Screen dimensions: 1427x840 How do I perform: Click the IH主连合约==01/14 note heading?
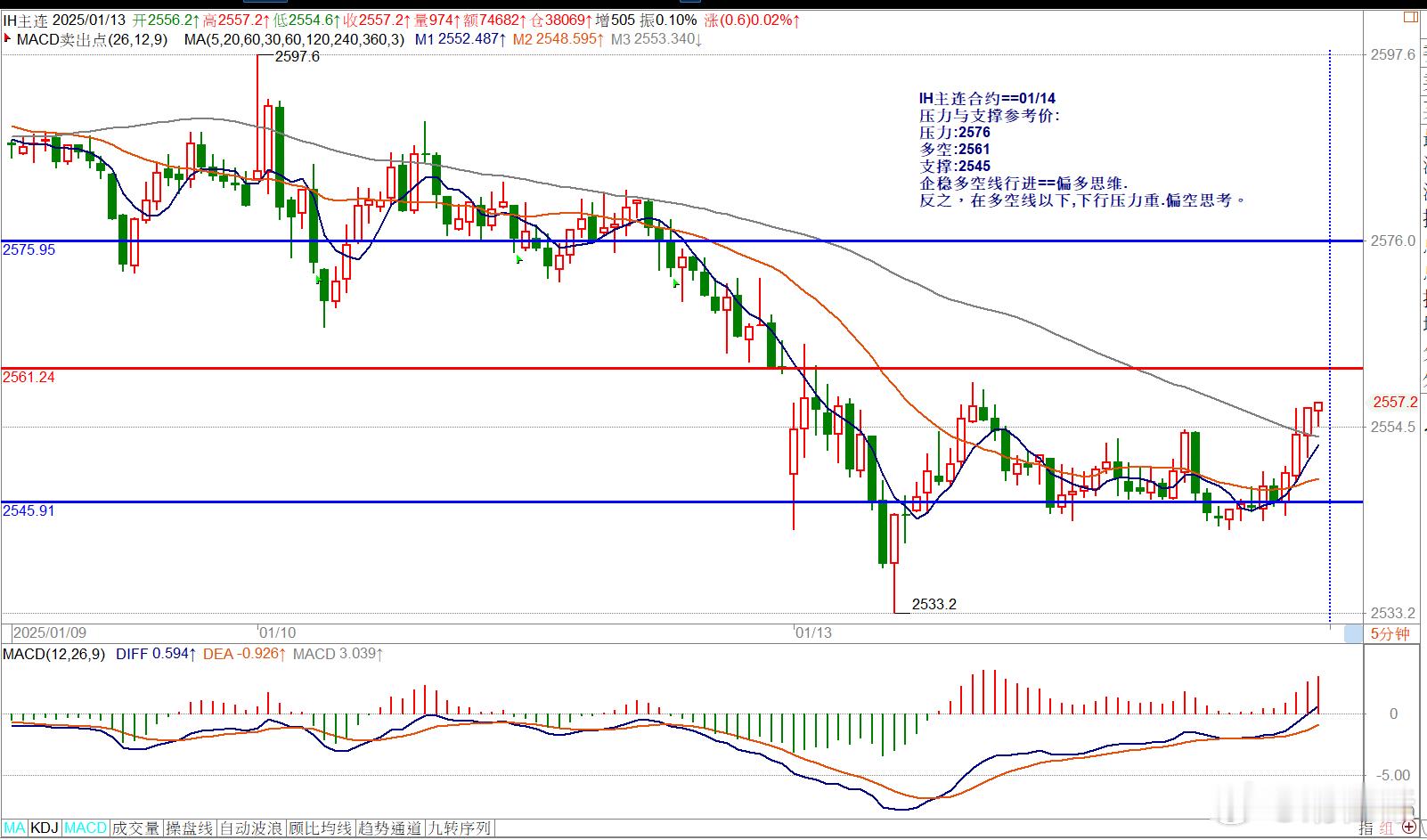coord(987,99)
